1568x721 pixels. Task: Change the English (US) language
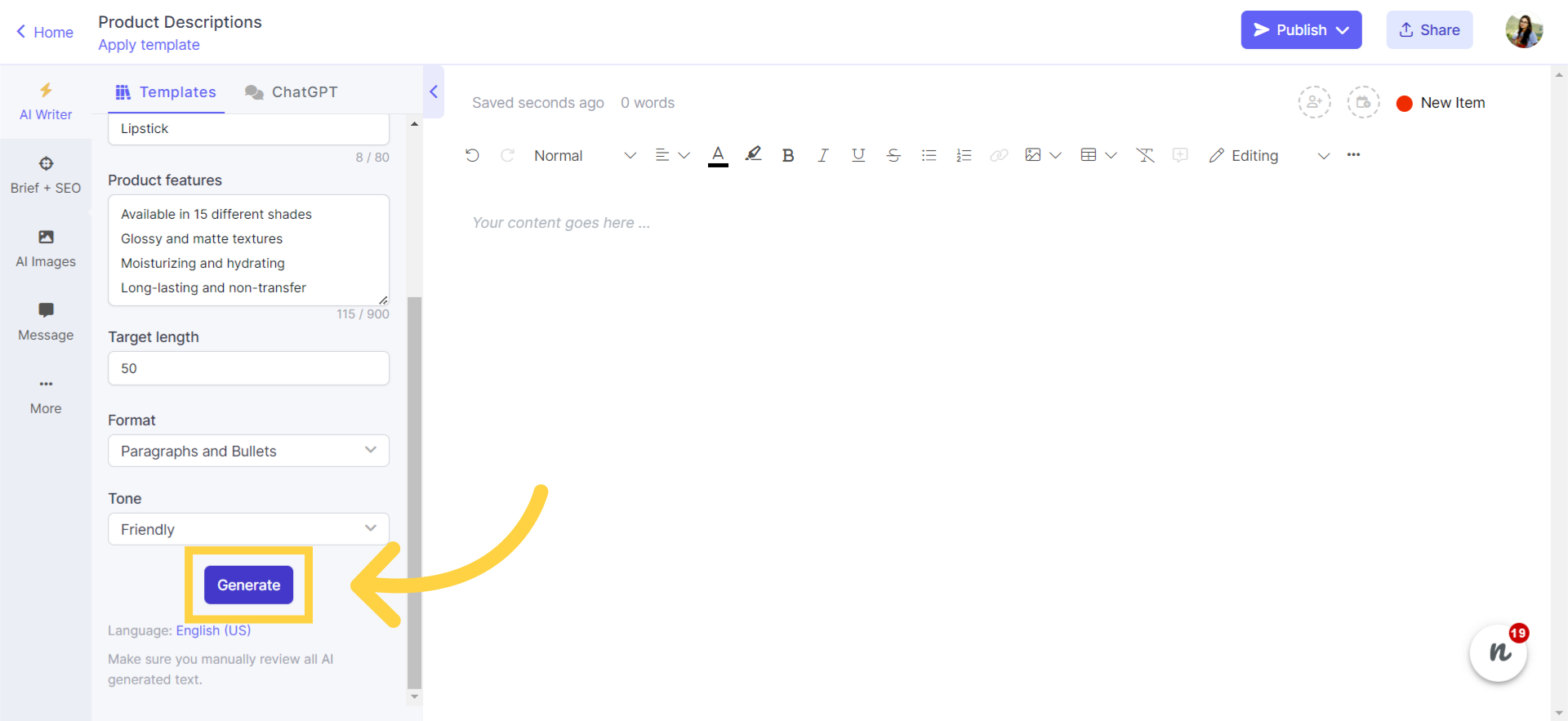point(213,630)
